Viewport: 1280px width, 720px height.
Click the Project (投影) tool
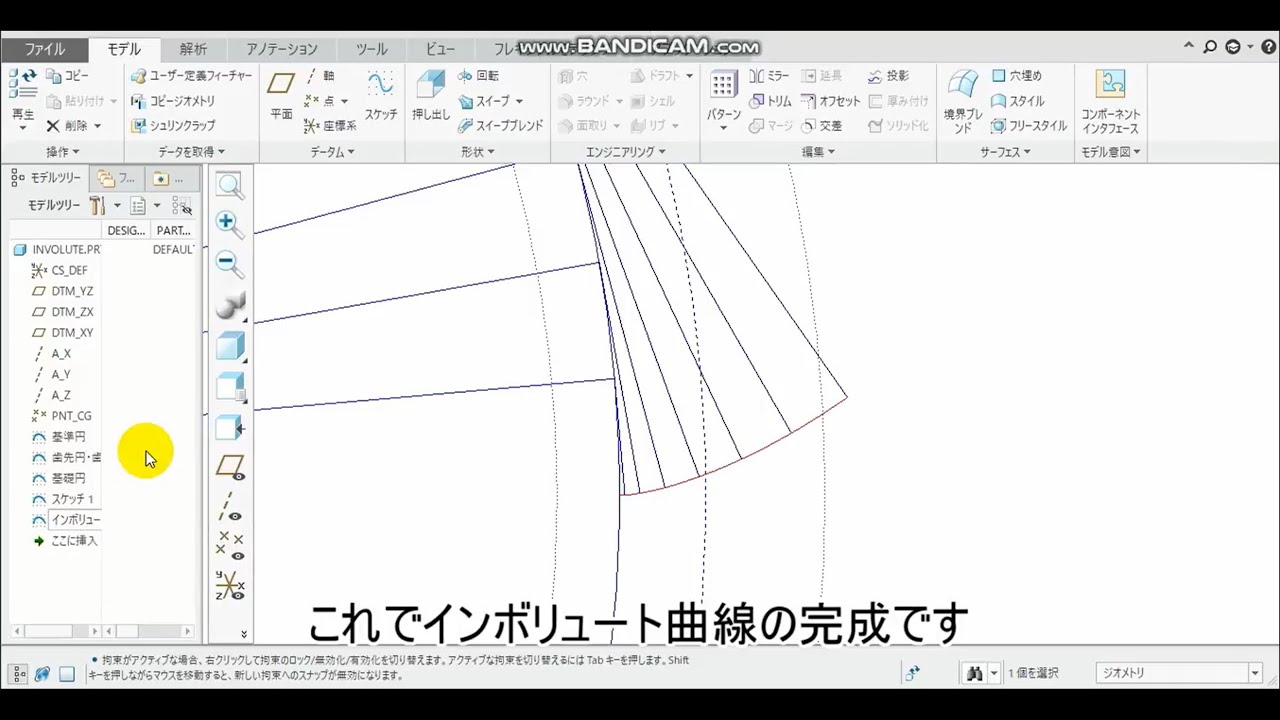pyautogui.click(x=888, y=76)
